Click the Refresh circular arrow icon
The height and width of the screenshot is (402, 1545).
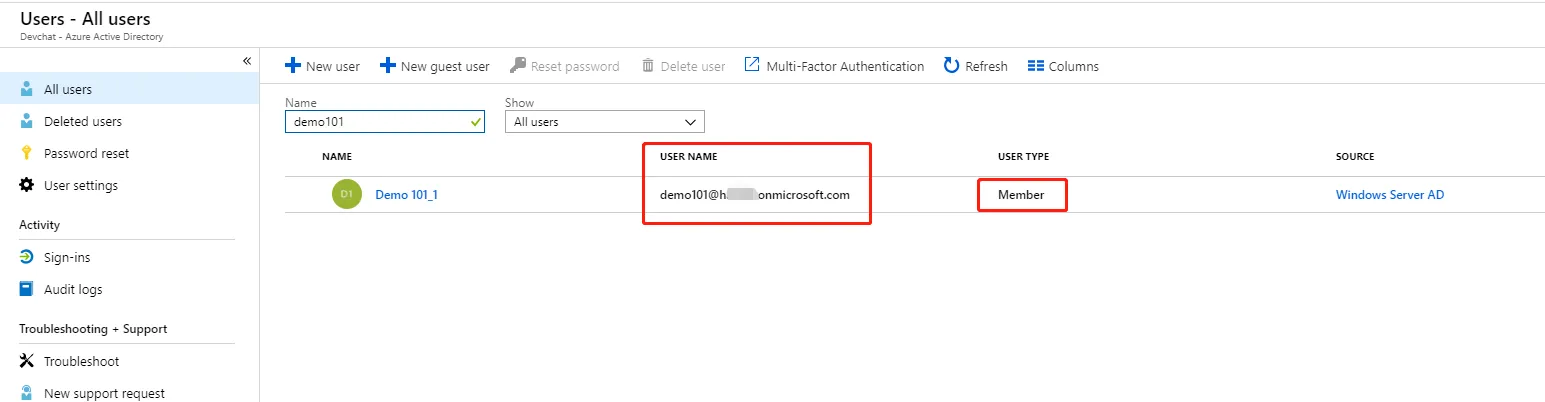point(952,66)
